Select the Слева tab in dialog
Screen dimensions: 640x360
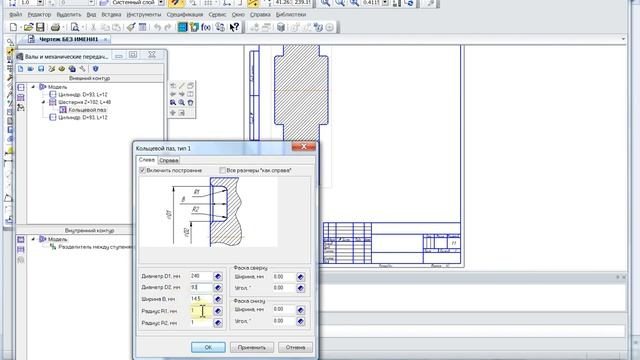coord(147,160)
